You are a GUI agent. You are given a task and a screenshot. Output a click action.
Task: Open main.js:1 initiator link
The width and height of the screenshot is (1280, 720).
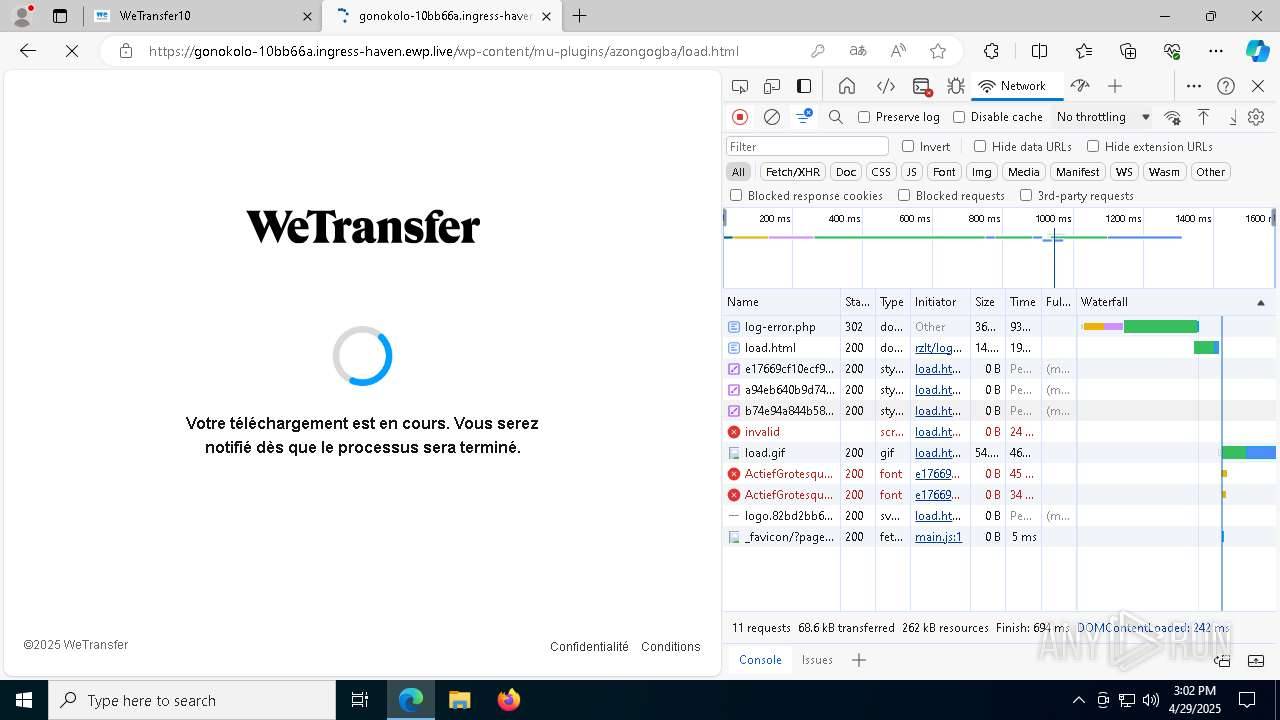938,537
